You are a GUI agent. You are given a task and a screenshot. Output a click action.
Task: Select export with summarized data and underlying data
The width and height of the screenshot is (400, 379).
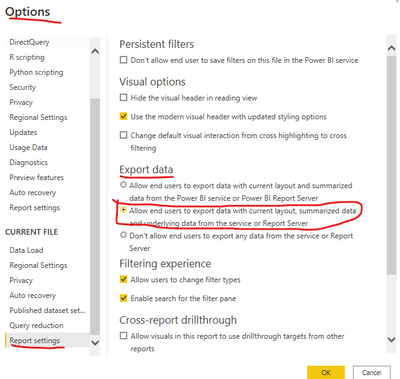[x=123, y=210]
